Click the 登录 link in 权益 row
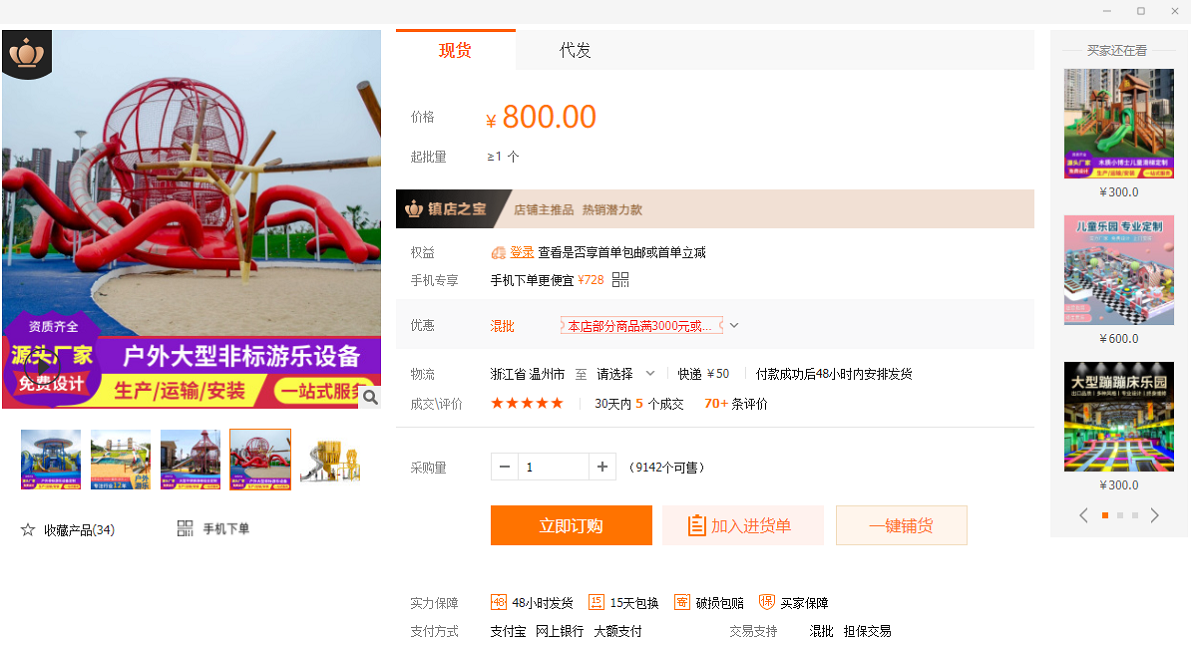The width and height of the screenshot is (1191, 672). [522, 252]
